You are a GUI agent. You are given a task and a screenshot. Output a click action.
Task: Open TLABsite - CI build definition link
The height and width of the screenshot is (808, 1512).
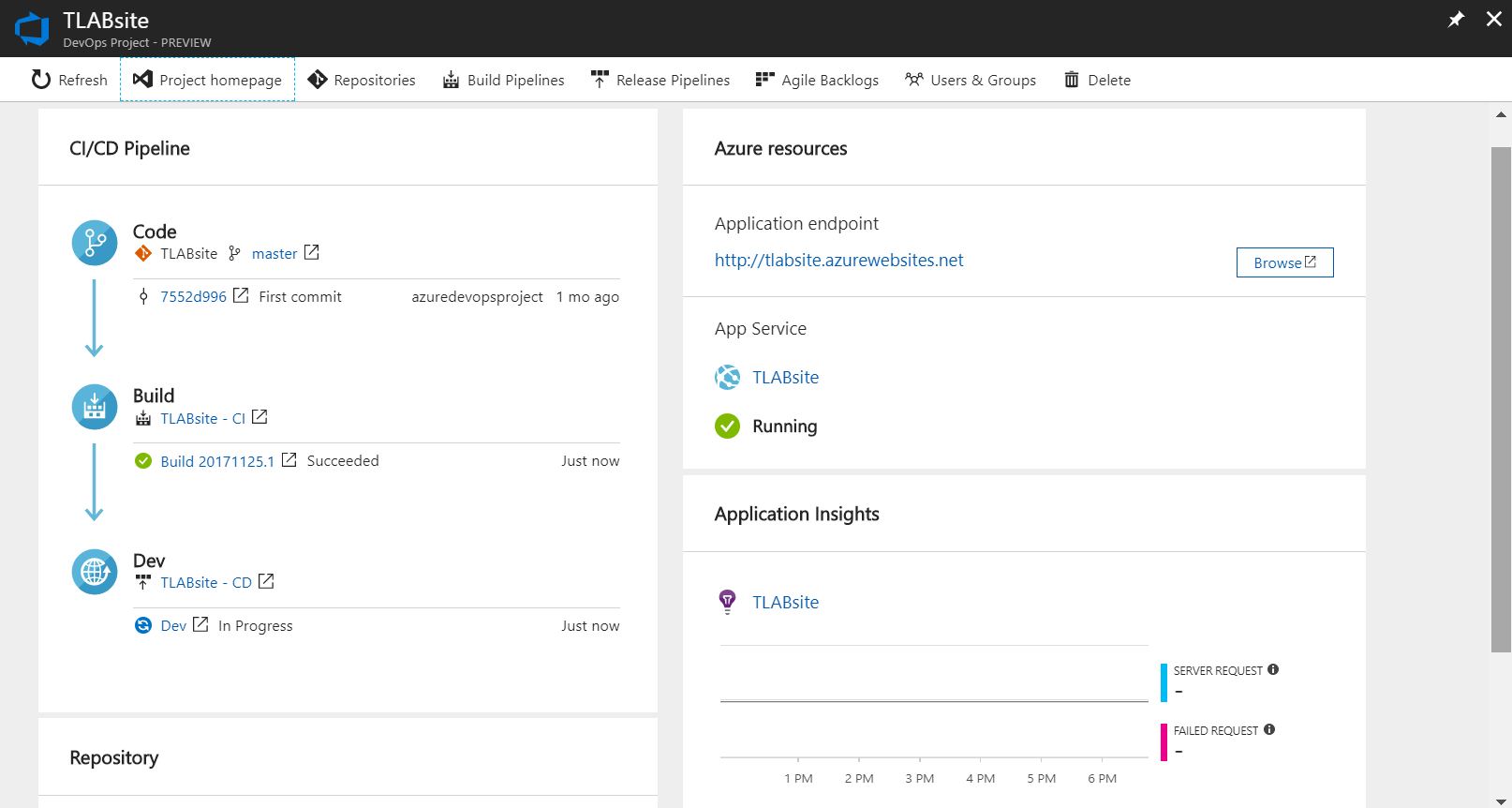[x=202, y=418]
